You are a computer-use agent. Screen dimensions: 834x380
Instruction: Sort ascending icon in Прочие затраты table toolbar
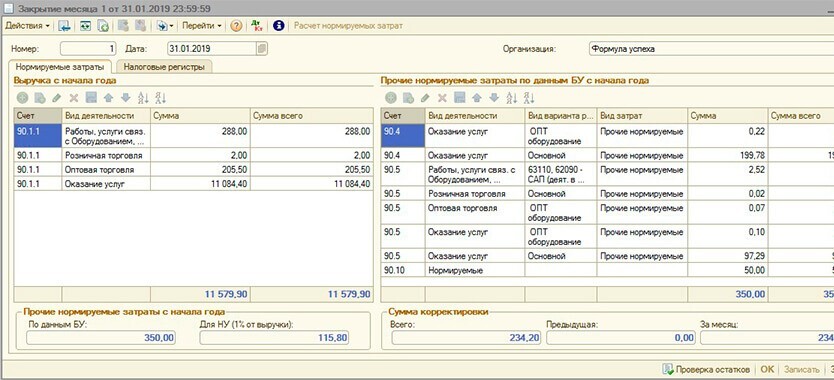[512, 98]
